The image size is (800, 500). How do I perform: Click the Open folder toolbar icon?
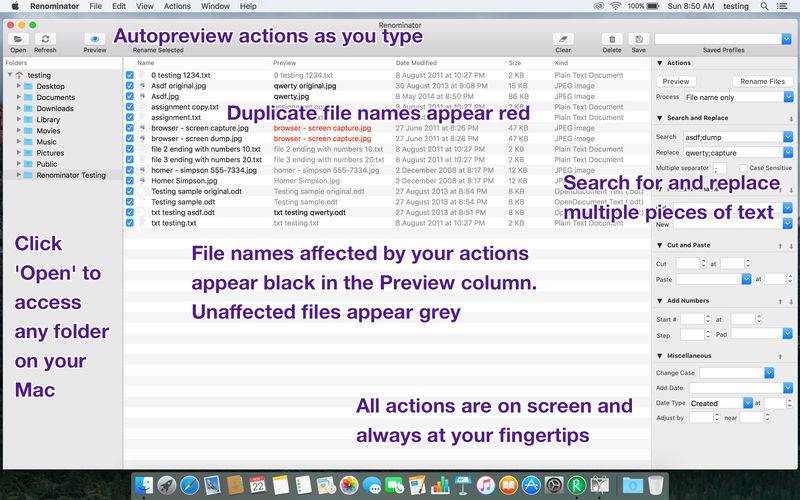pos(18,39)
